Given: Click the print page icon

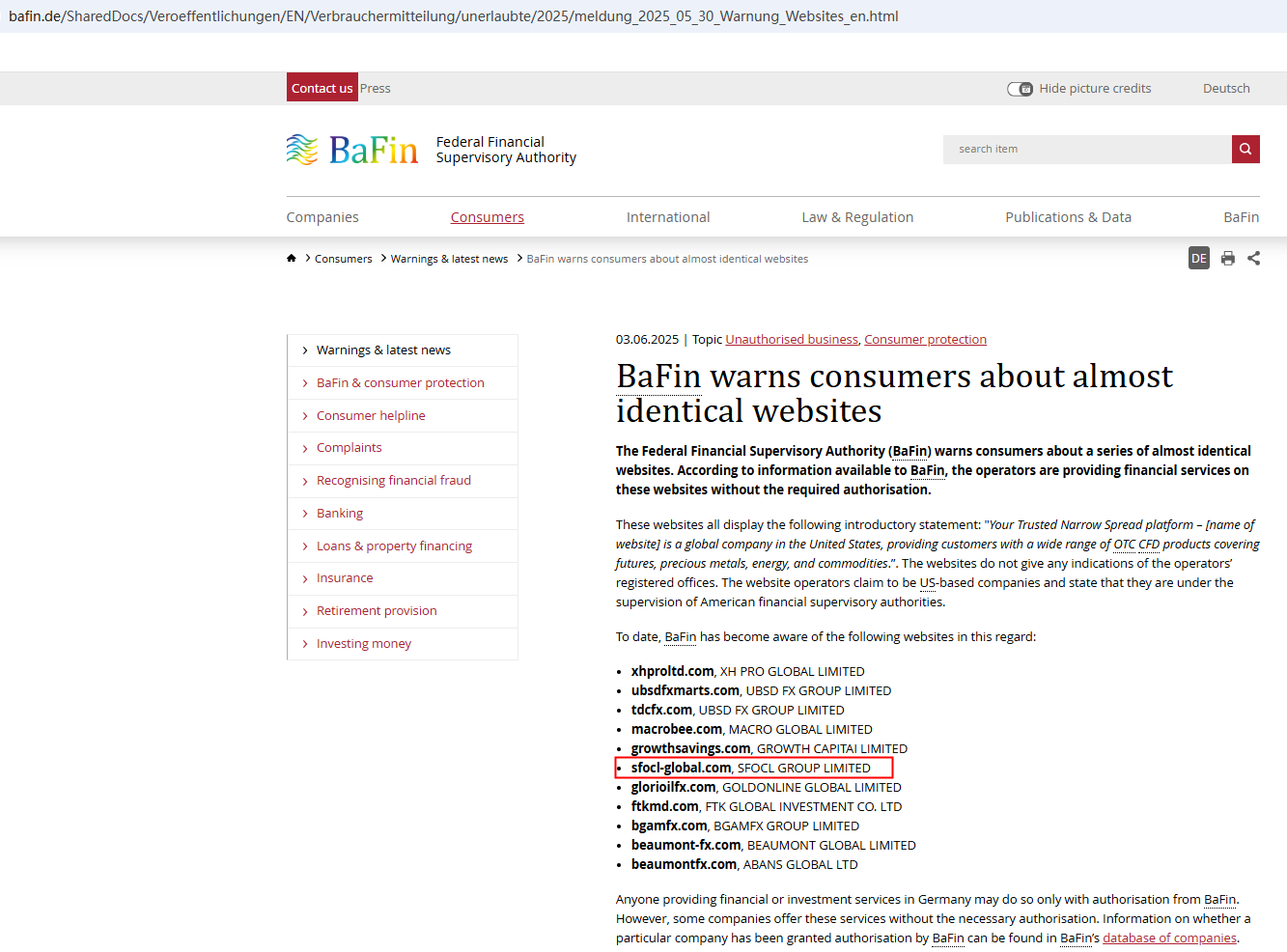Looking at the screenshot, I should click(x=1227, y=258).
